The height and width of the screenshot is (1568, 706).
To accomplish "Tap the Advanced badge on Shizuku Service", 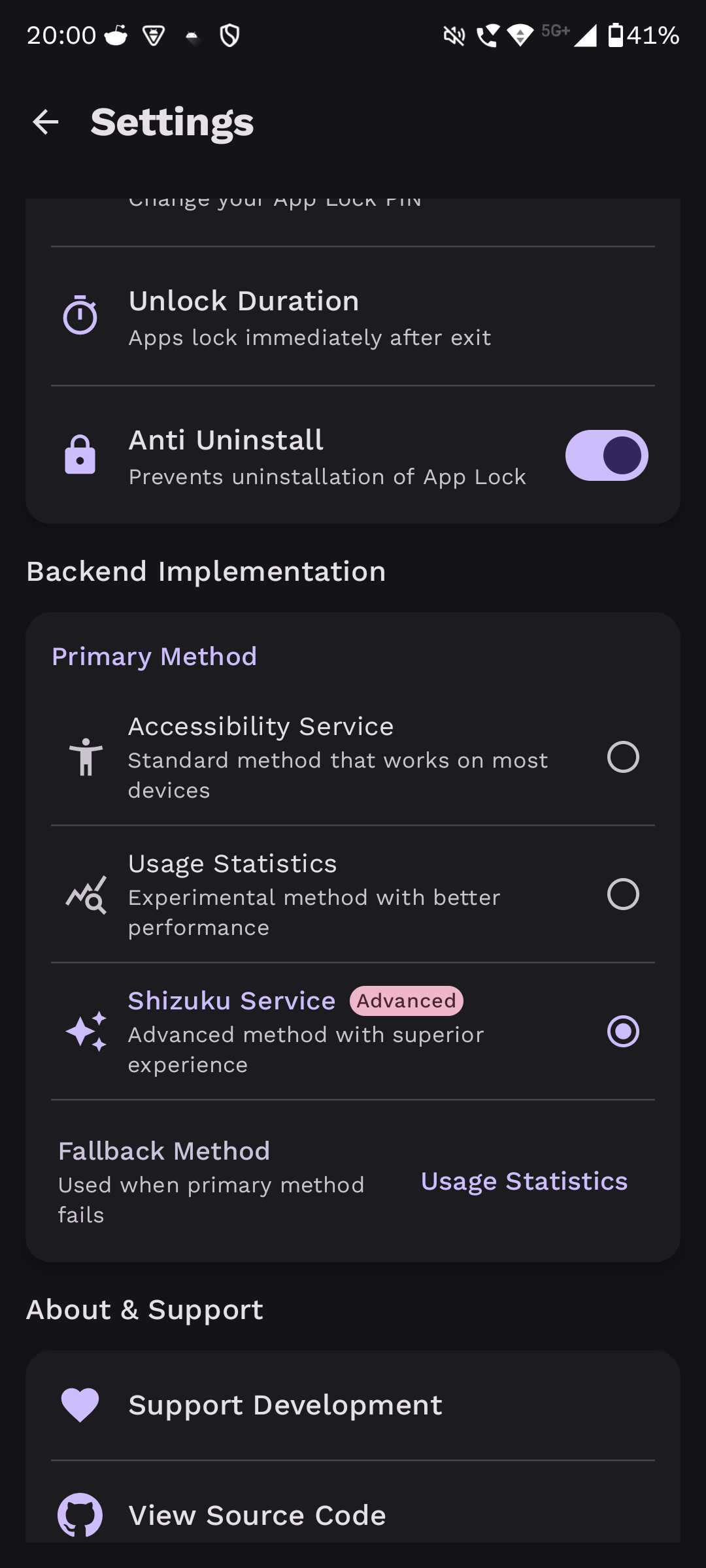I will click(406, 1001).
